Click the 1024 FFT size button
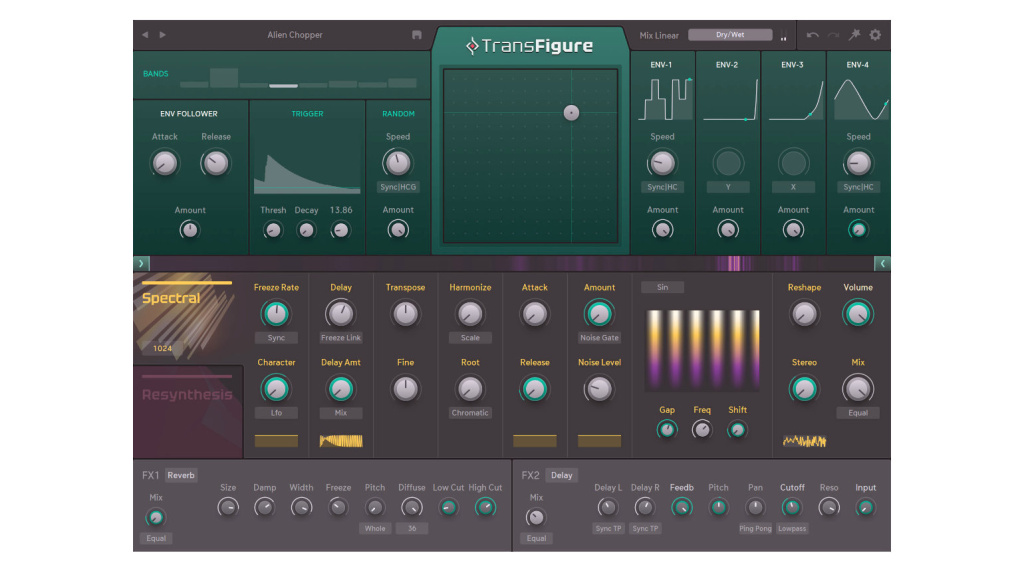Image resolution: width=1024 pixels, height=565 pixels. 163,348
